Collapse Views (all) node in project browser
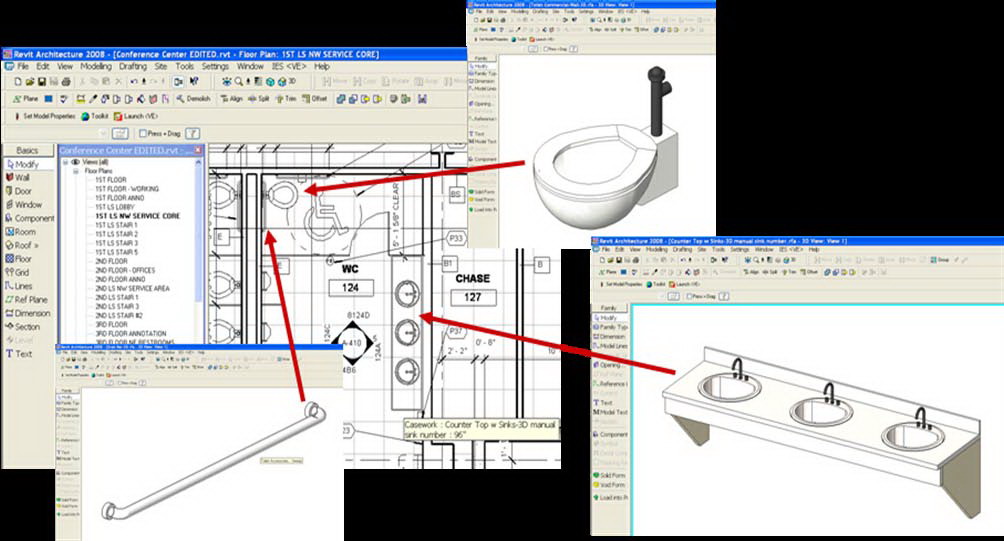 pos(65,163)
